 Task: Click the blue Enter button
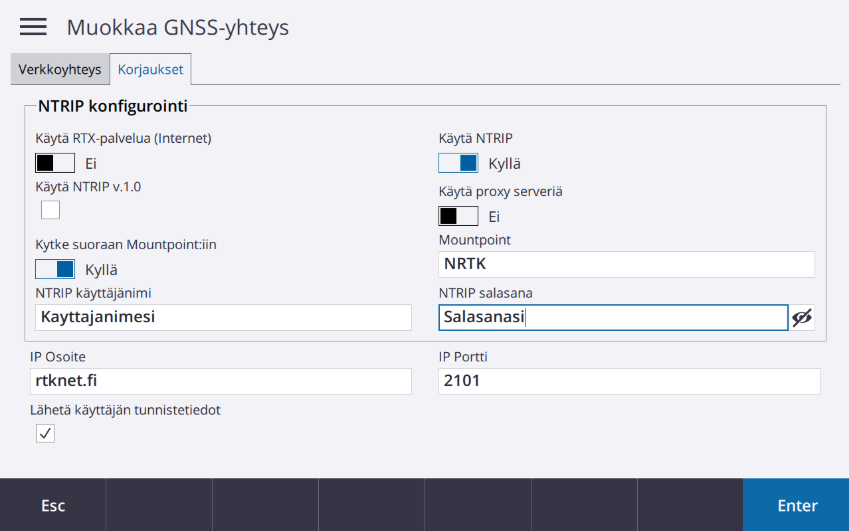click(796, 505)
